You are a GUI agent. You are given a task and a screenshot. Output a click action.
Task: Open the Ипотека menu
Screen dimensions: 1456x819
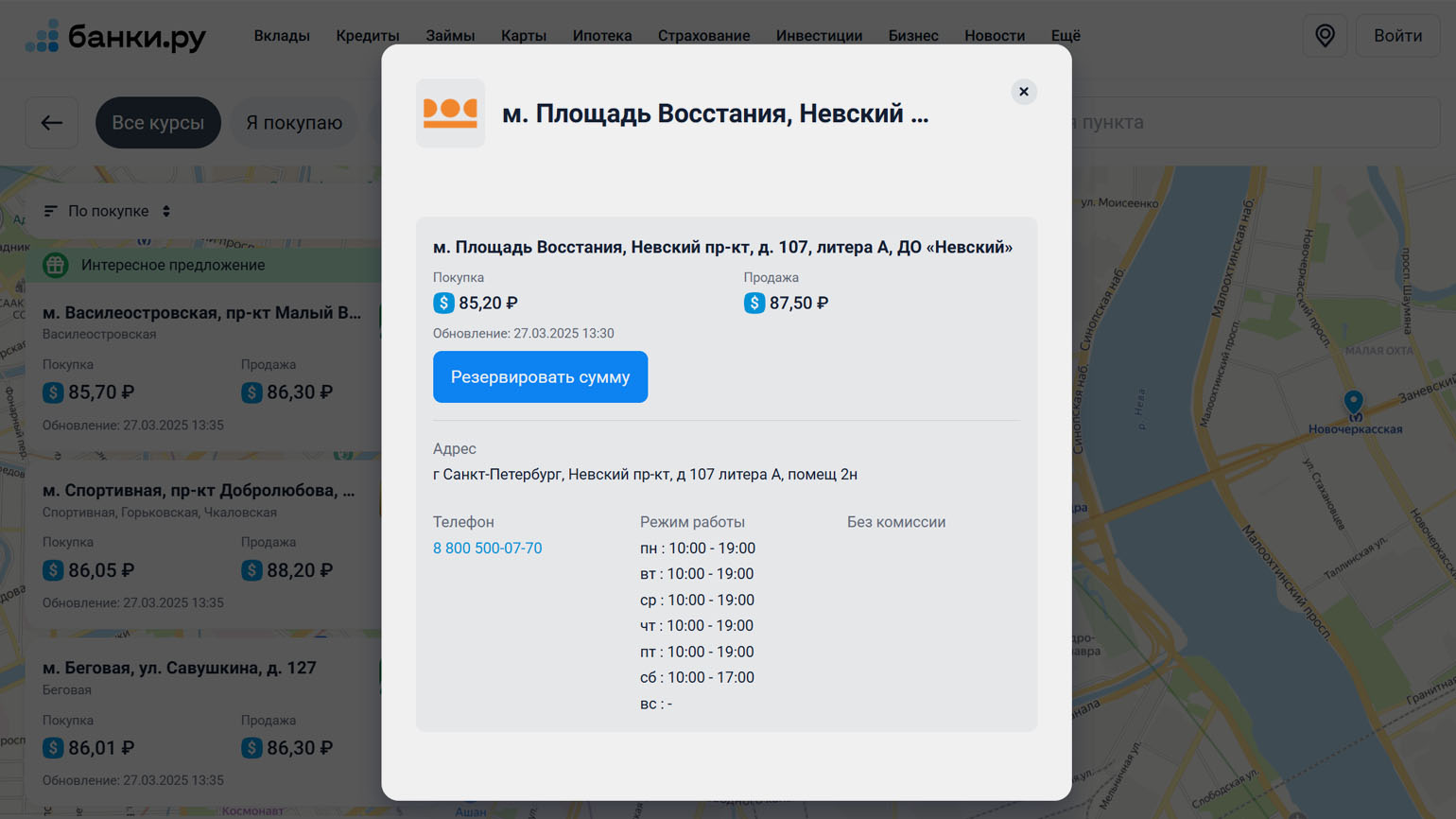(601, 36)
